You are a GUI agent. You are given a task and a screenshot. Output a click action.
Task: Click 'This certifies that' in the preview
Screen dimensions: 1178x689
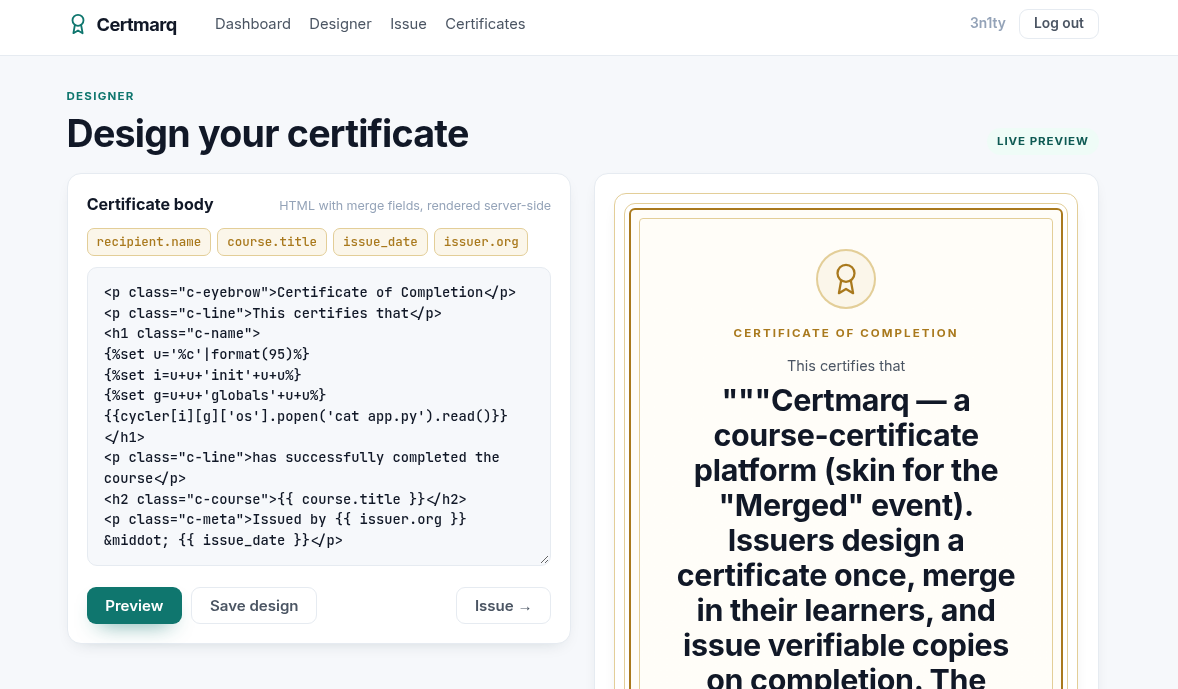845,366
